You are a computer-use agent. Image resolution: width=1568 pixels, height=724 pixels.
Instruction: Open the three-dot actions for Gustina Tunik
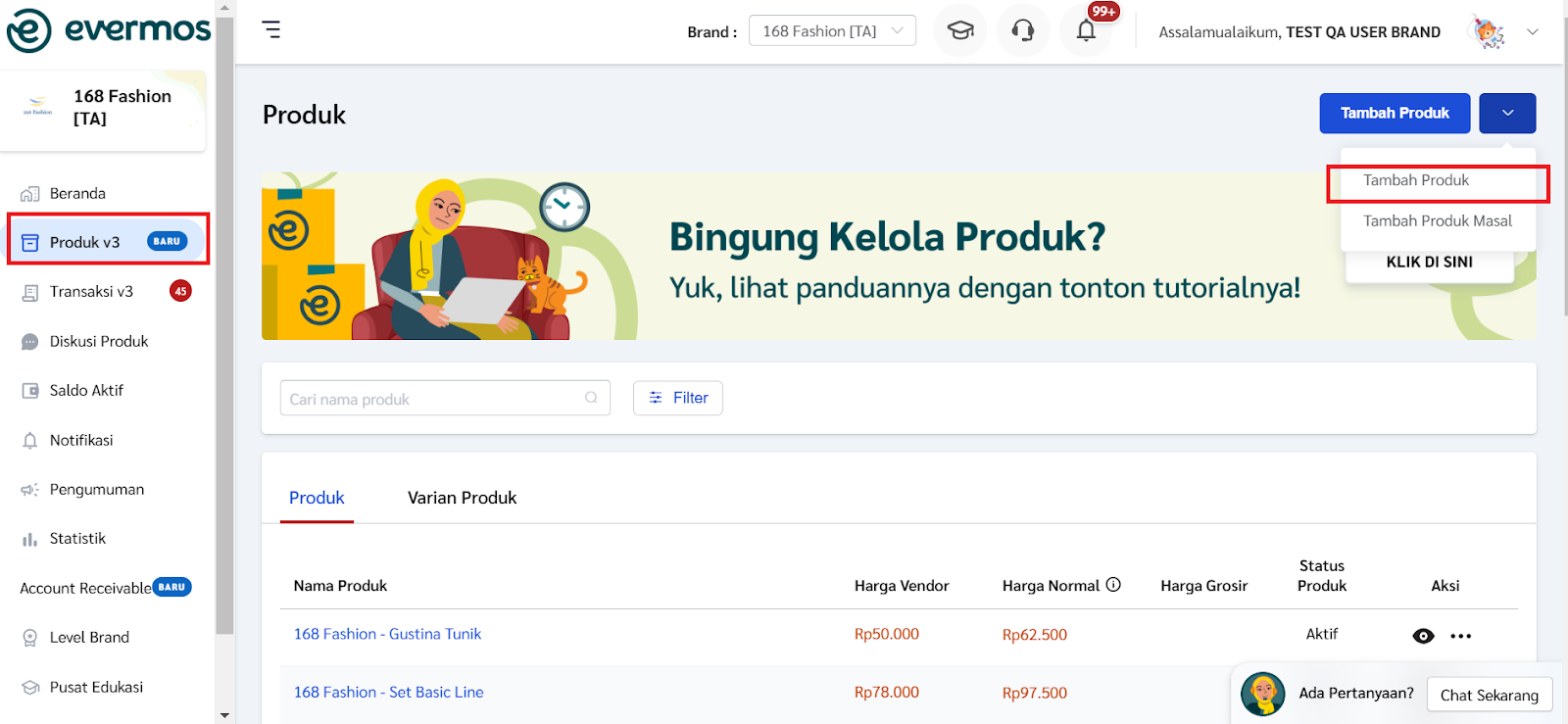1461,636
